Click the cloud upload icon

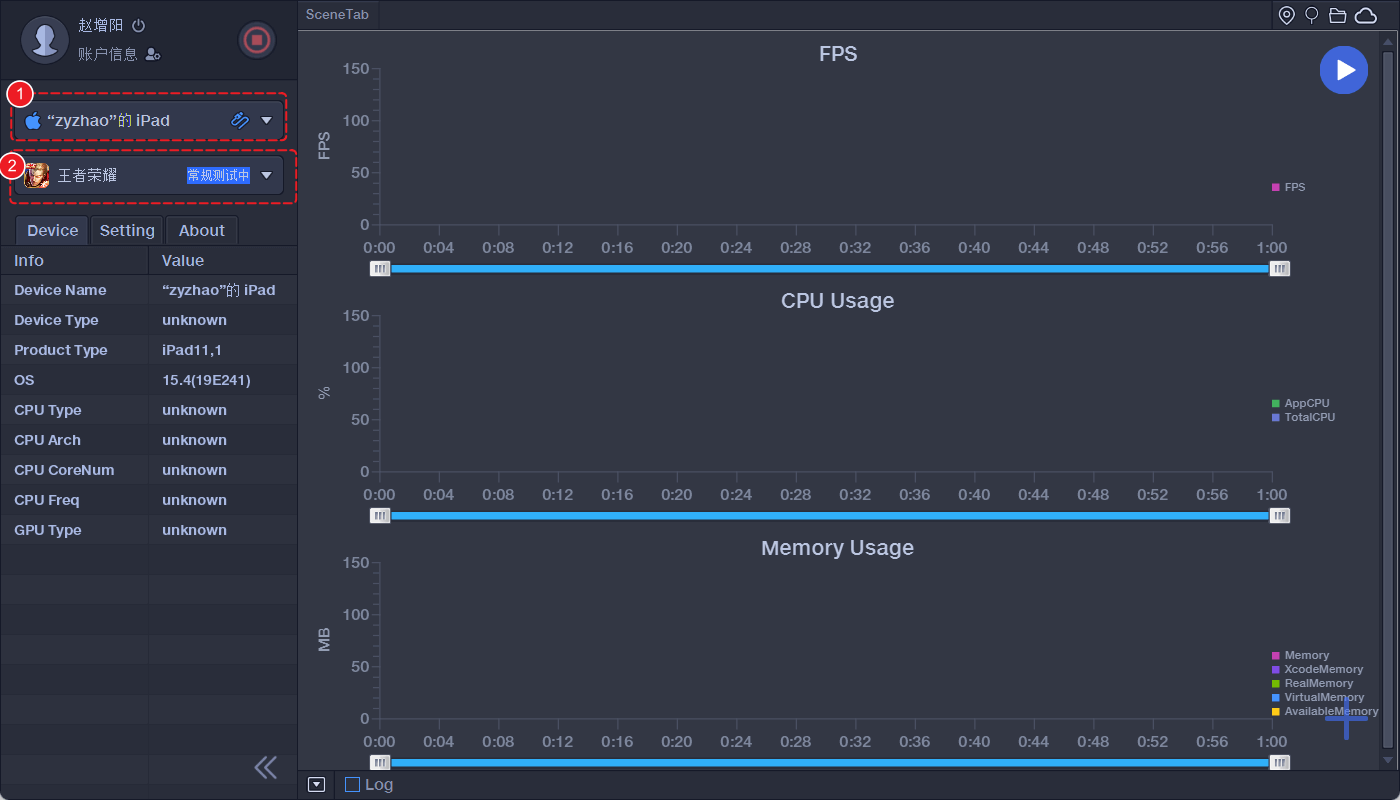click(1366, 15)
